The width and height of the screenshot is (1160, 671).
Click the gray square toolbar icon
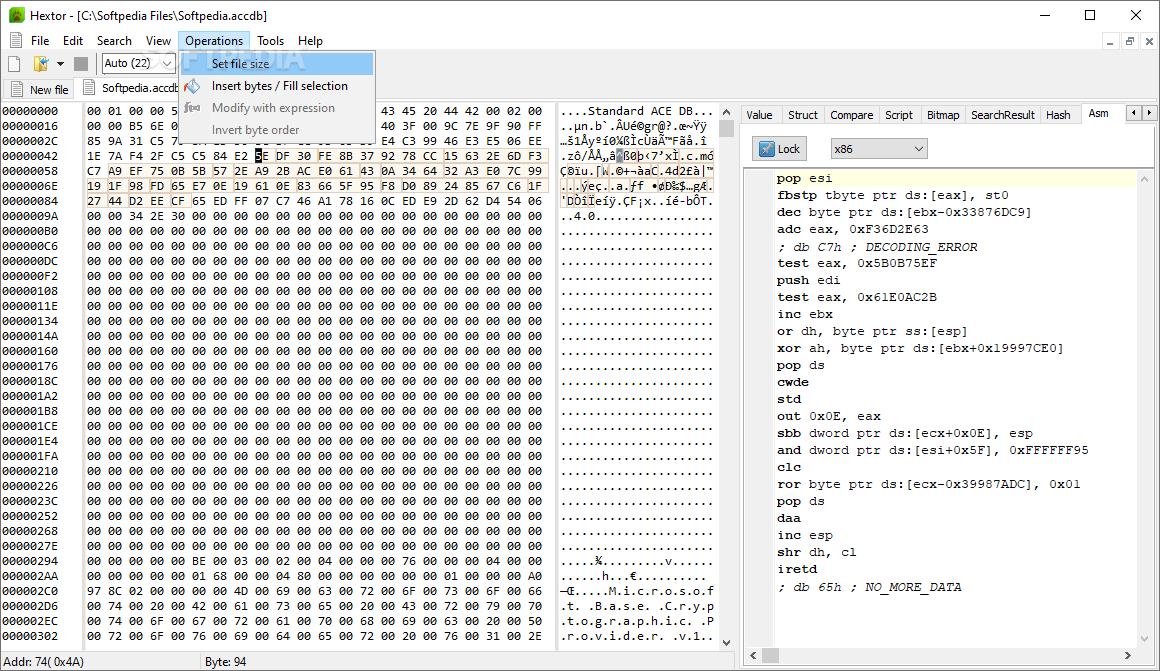[x=81, y=64]
